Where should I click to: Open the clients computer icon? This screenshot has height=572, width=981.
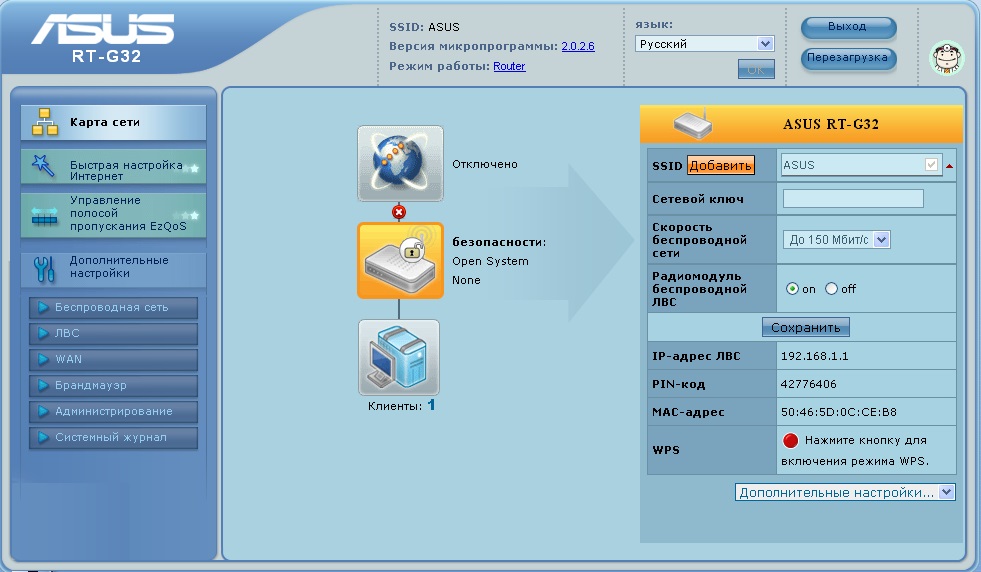click(399, 357)
